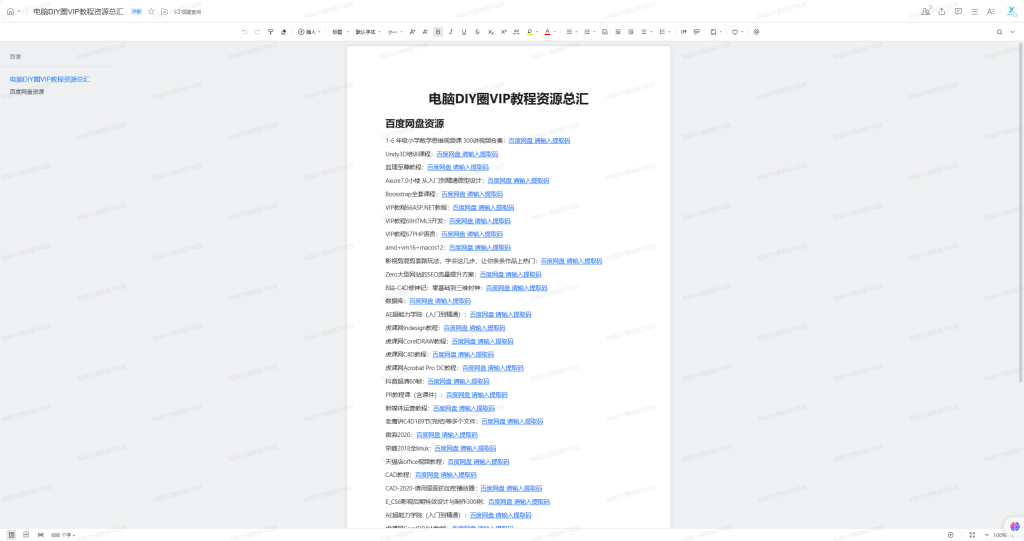
Task: Click the page width icon in status bar
Action: (x=40, y=534)
